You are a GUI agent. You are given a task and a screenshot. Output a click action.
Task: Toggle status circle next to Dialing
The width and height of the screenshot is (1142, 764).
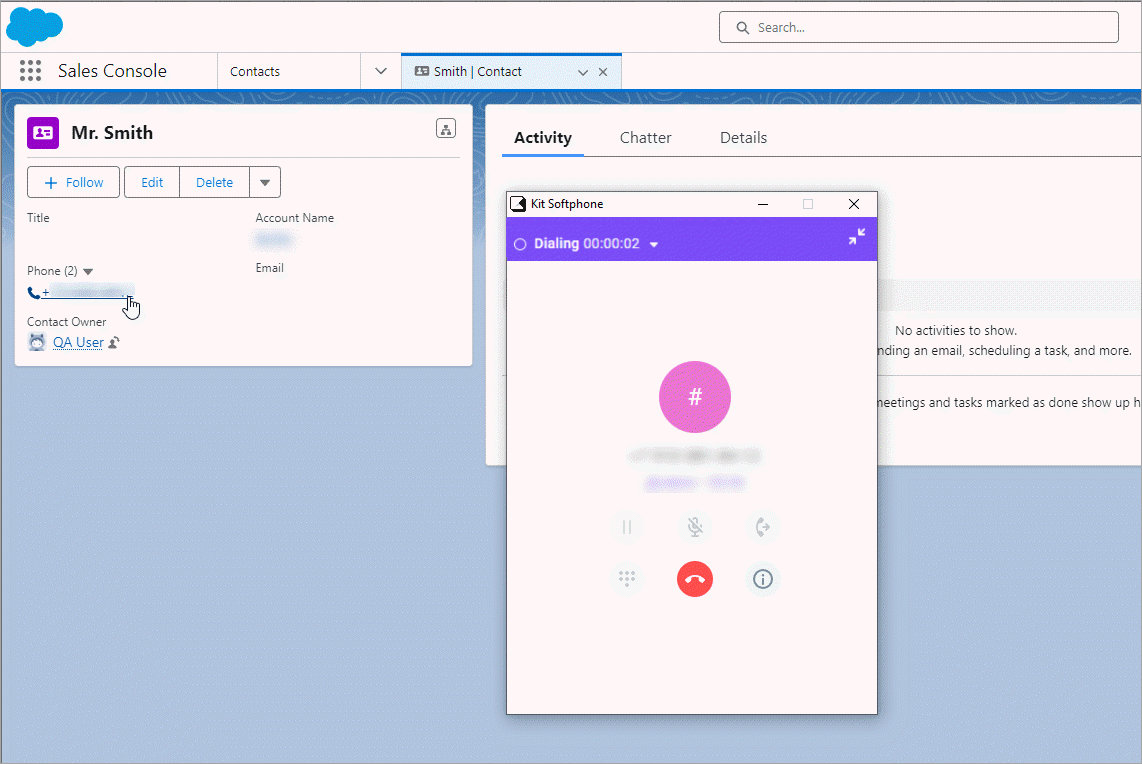(520, 244)
